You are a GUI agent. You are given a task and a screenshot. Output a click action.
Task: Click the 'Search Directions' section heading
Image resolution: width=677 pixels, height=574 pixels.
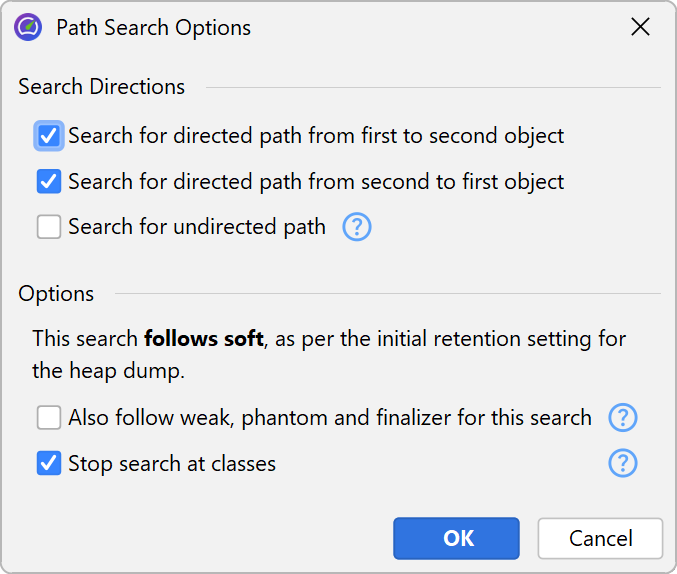pos(101,87)
